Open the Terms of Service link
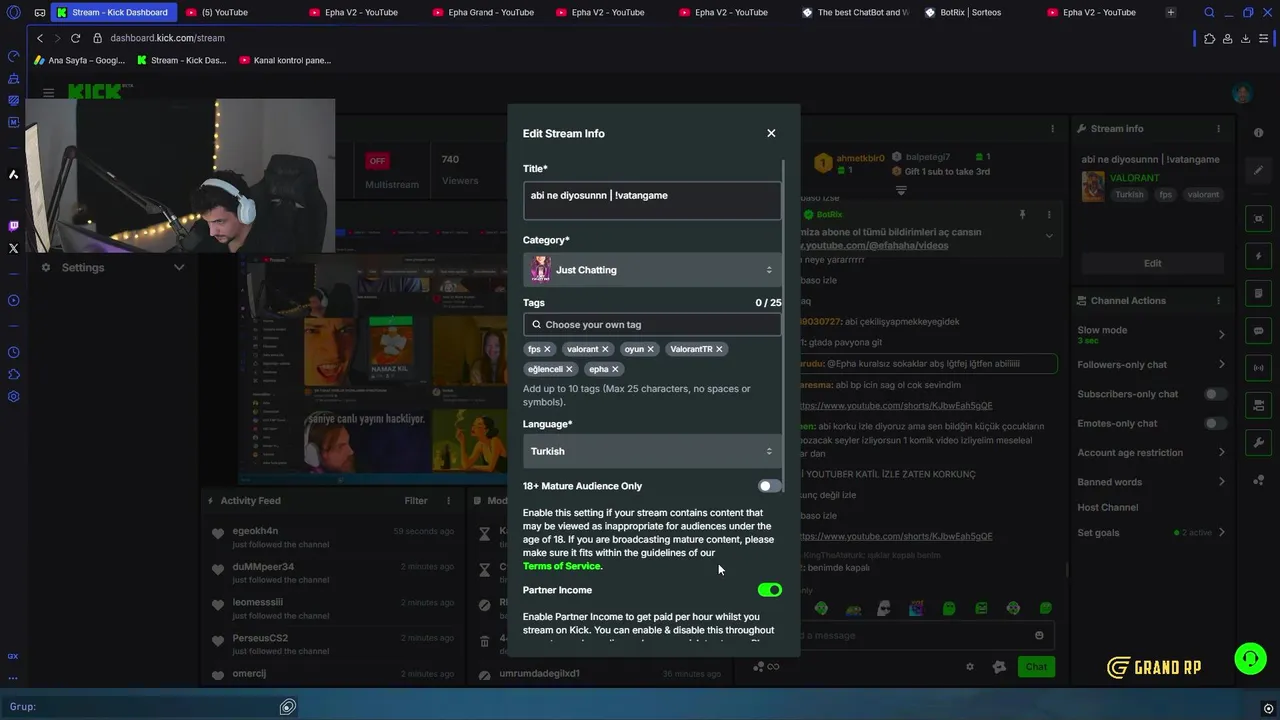1280x720 pixels. tap(562, 566)
